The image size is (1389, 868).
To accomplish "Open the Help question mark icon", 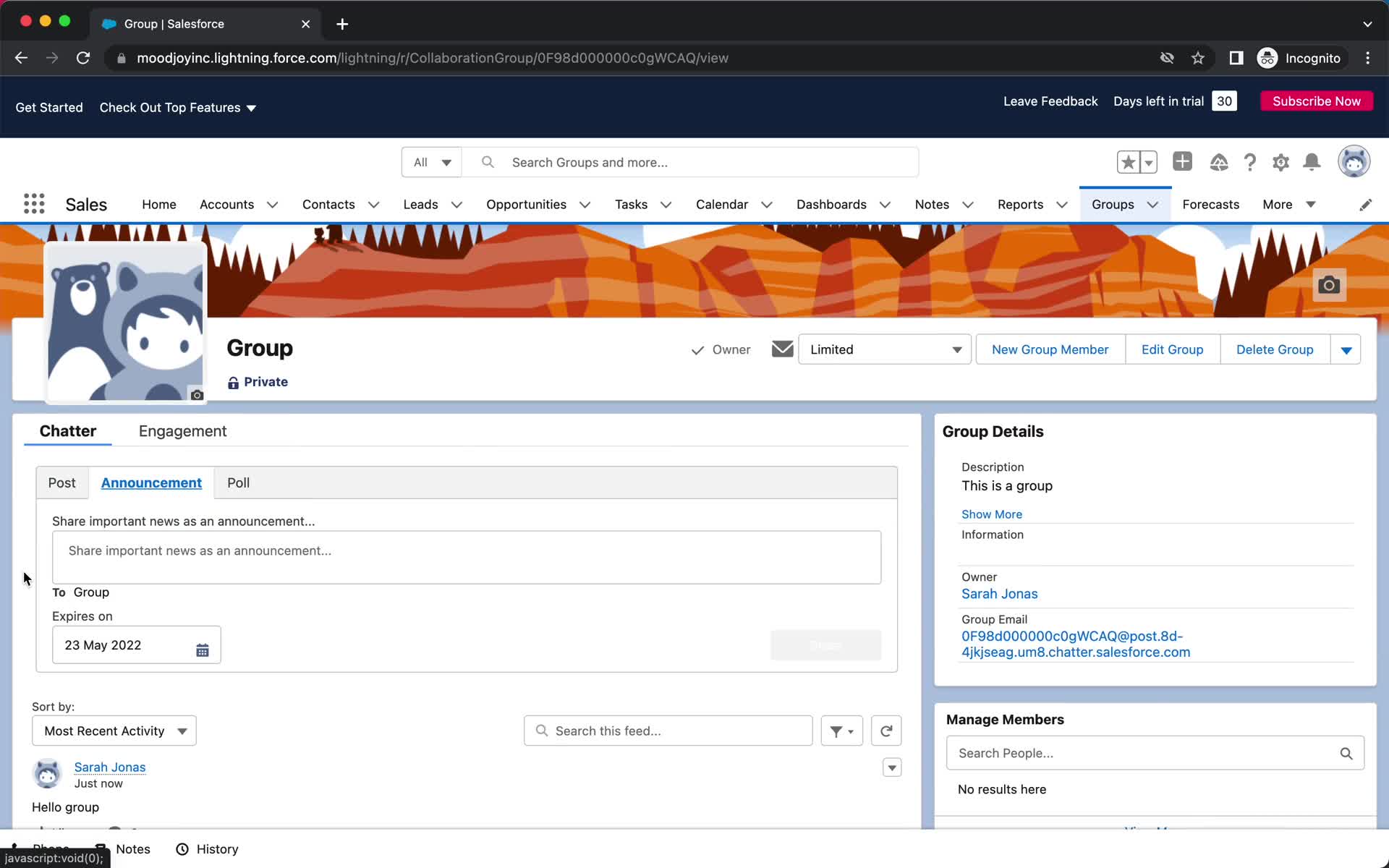I will [x=1249, y=162].
